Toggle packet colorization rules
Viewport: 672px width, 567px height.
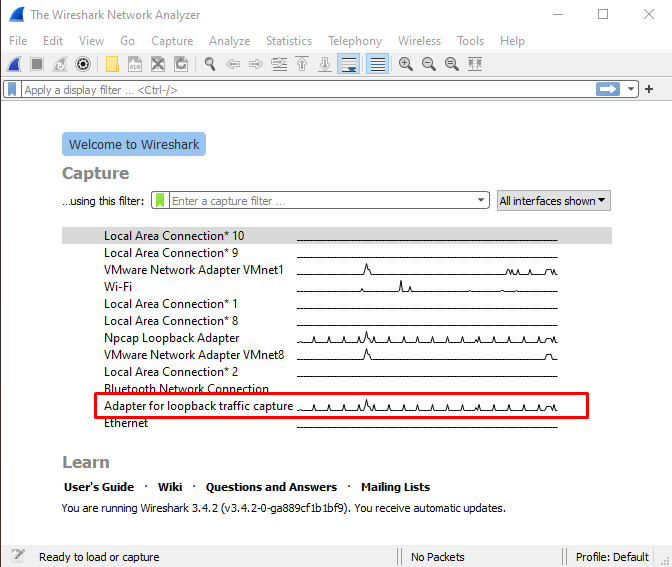(378, 64)
